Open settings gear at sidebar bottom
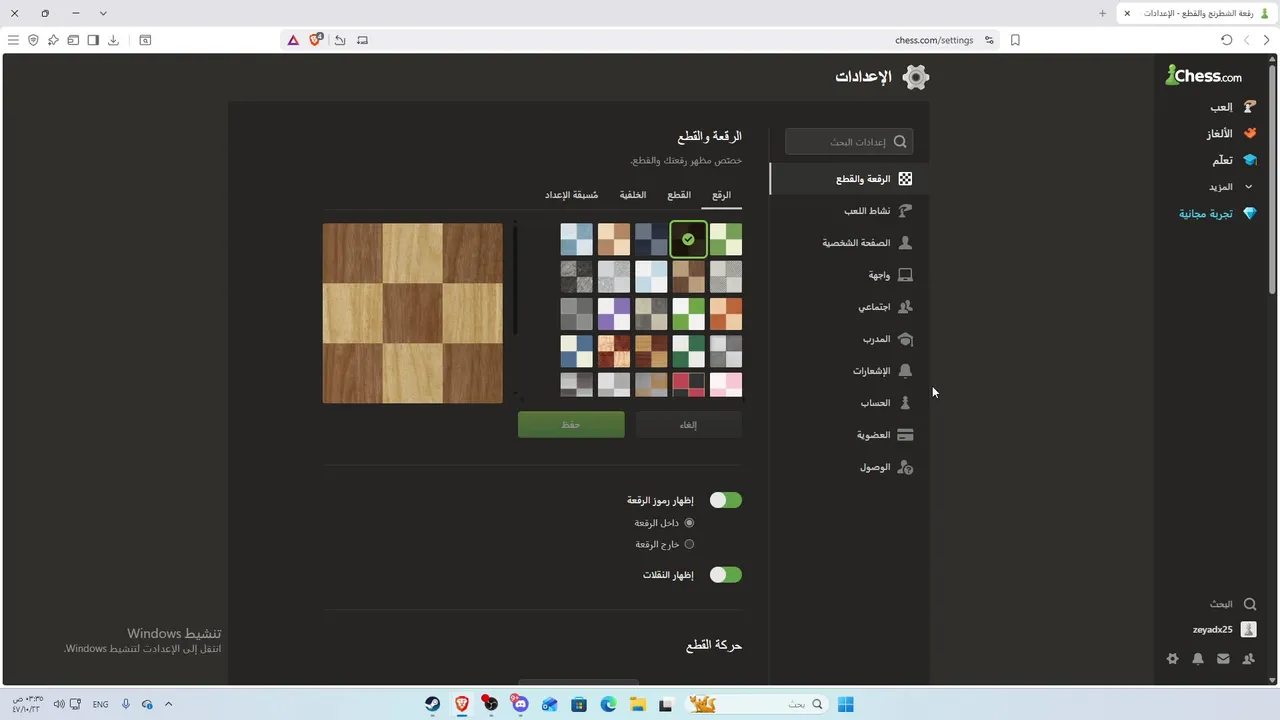Viewport: 1280px width, 720px height. pyautogui.click(x=1172, y=659)
